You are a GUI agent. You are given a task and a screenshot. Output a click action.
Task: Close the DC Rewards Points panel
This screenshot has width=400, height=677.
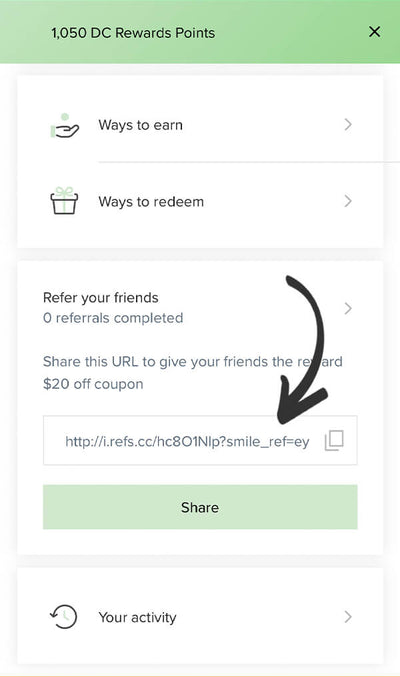tap(375, 32)
